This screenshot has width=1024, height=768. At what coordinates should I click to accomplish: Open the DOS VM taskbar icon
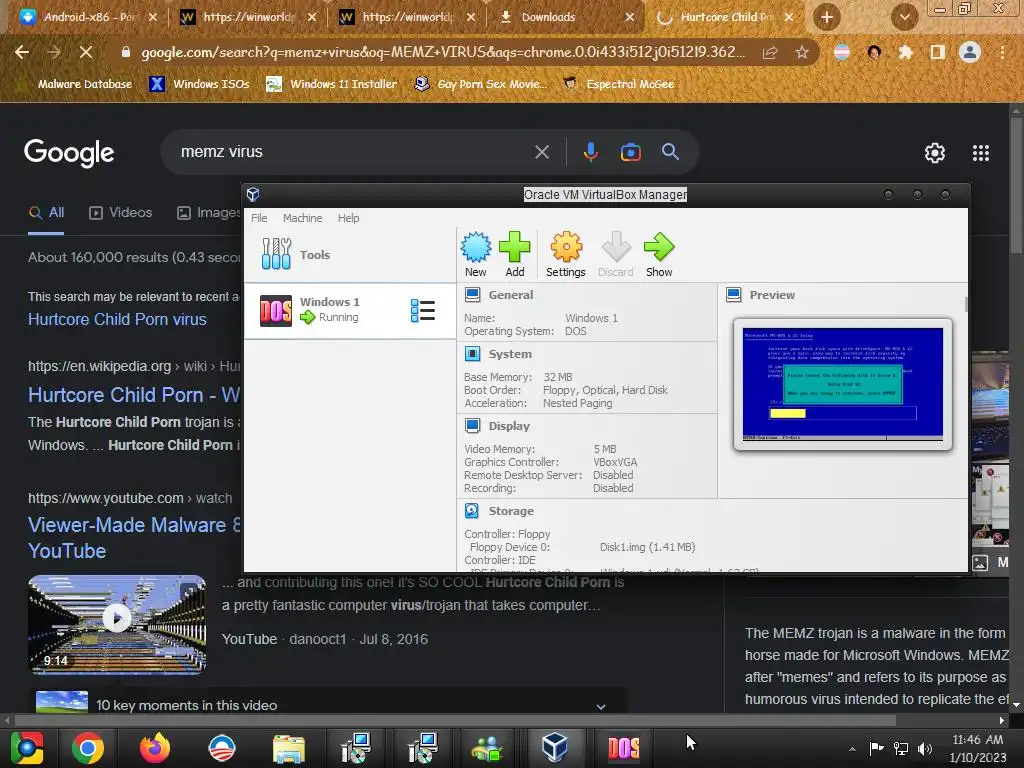tap(623, 748)
